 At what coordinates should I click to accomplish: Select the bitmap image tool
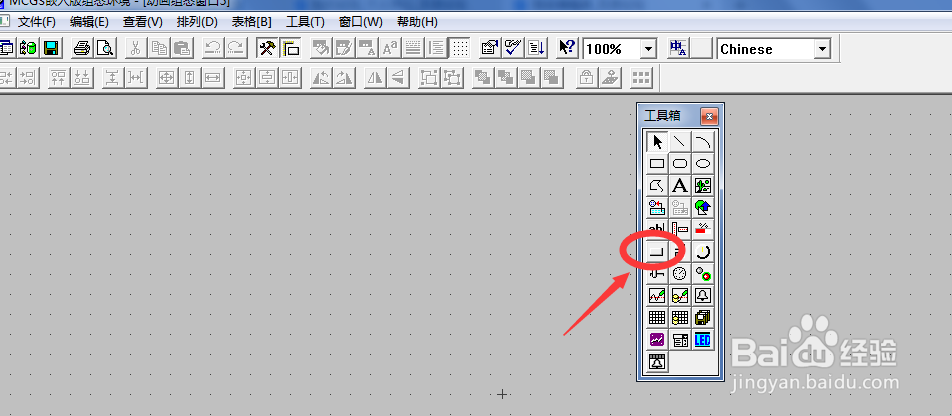[x=702, y=185]
